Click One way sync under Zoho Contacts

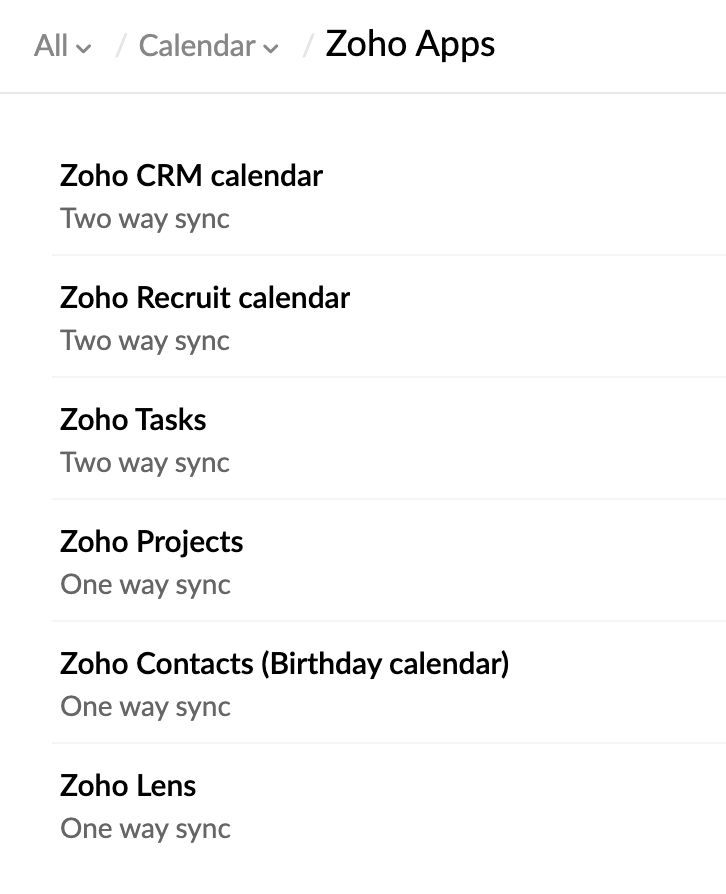click(x=145, y=706)
